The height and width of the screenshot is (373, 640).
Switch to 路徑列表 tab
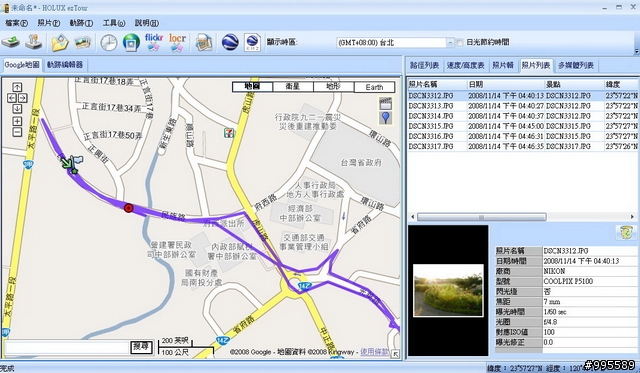pos(424,65)
